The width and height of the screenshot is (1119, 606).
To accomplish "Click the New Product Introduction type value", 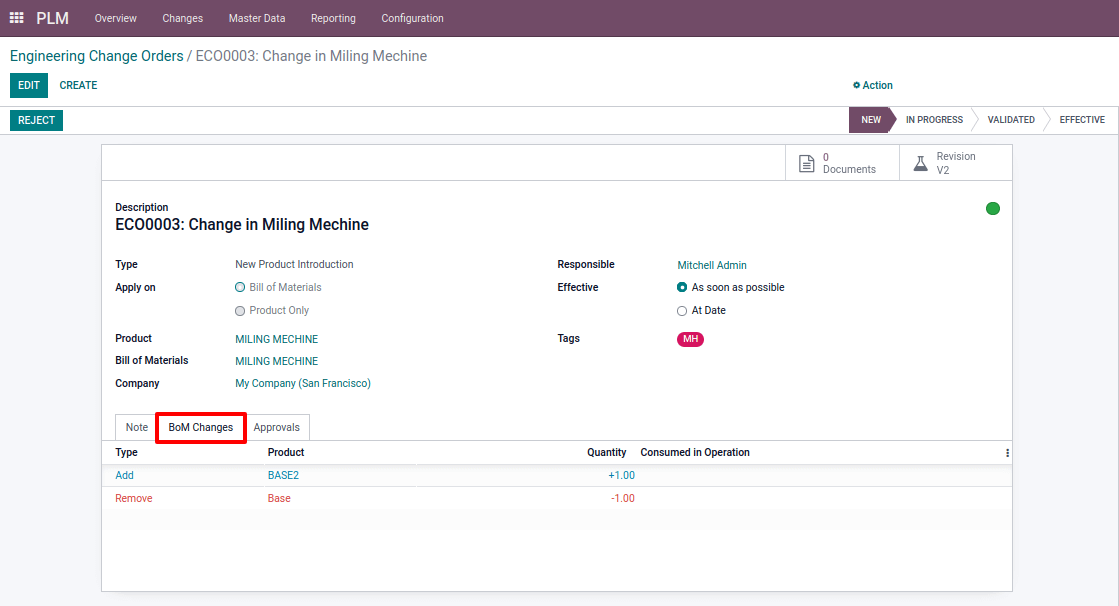I will coord(294,264).
